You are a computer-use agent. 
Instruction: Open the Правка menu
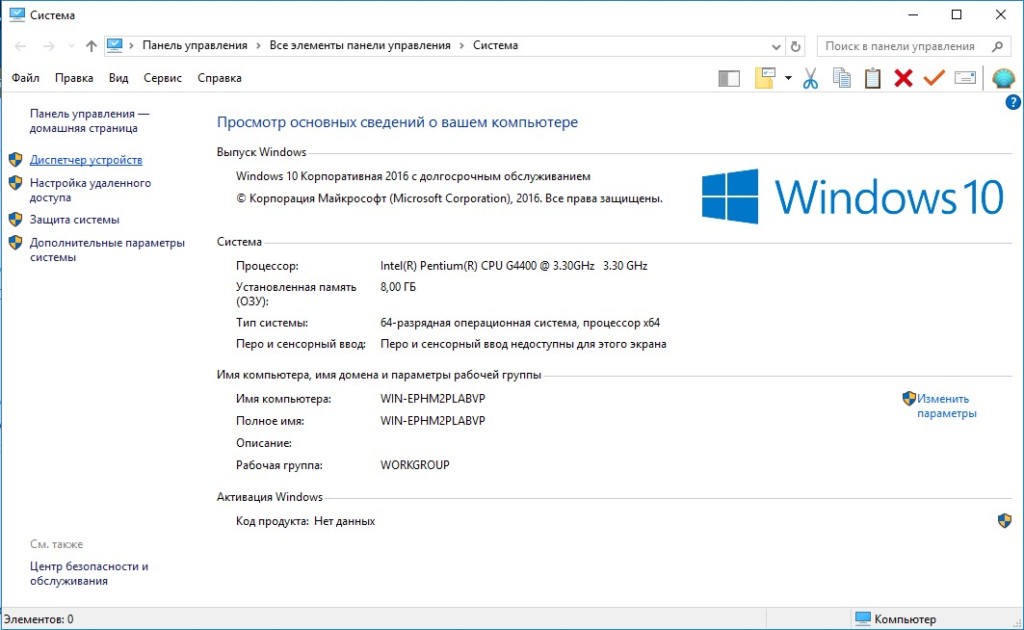(x=74, y=78)
